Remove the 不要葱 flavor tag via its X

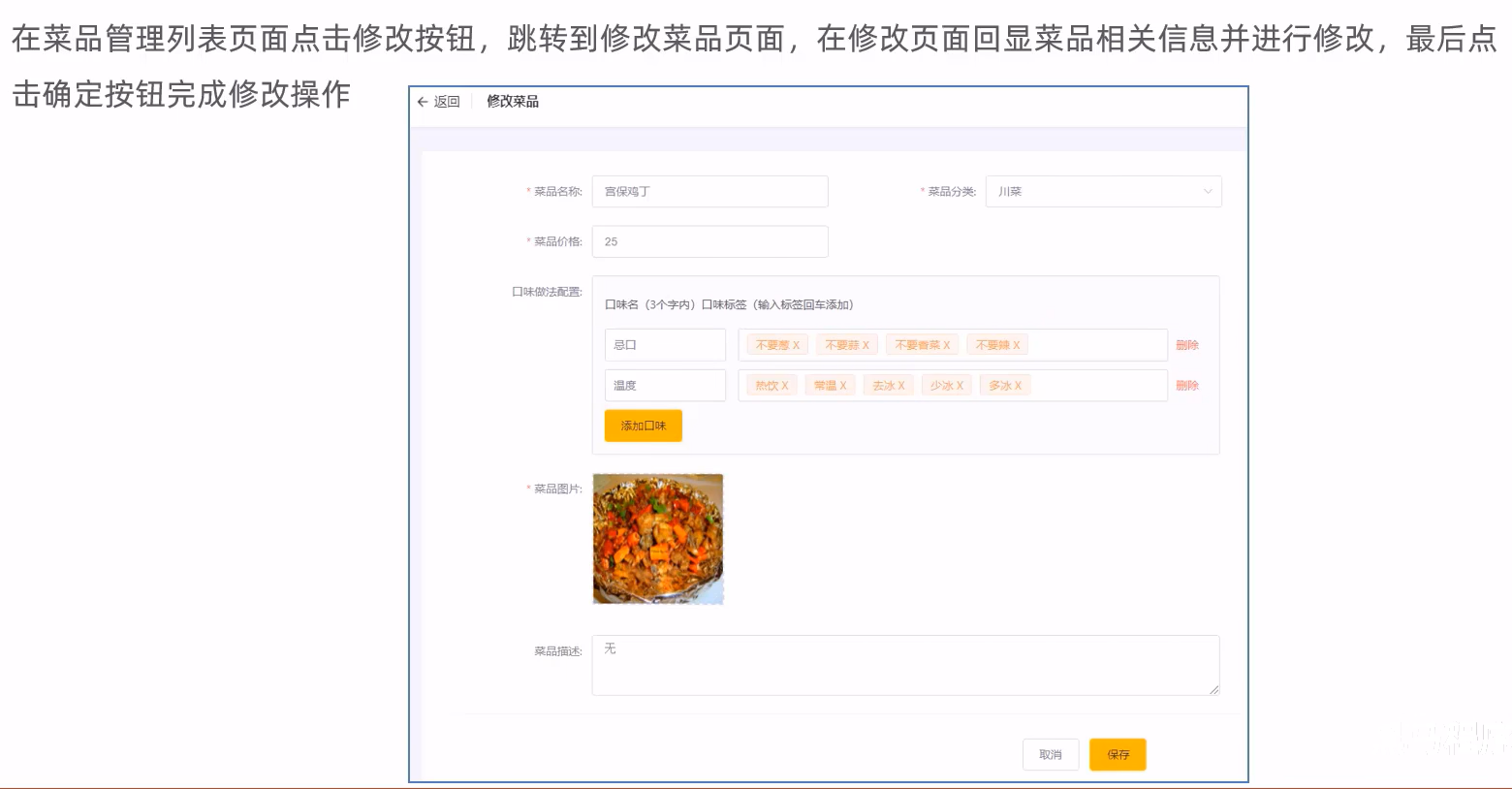797,344
